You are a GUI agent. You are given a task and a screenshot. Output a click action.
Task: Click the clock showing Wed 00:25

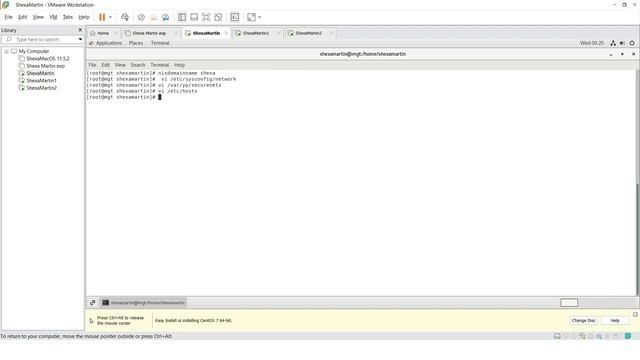[x=591, y=43]
